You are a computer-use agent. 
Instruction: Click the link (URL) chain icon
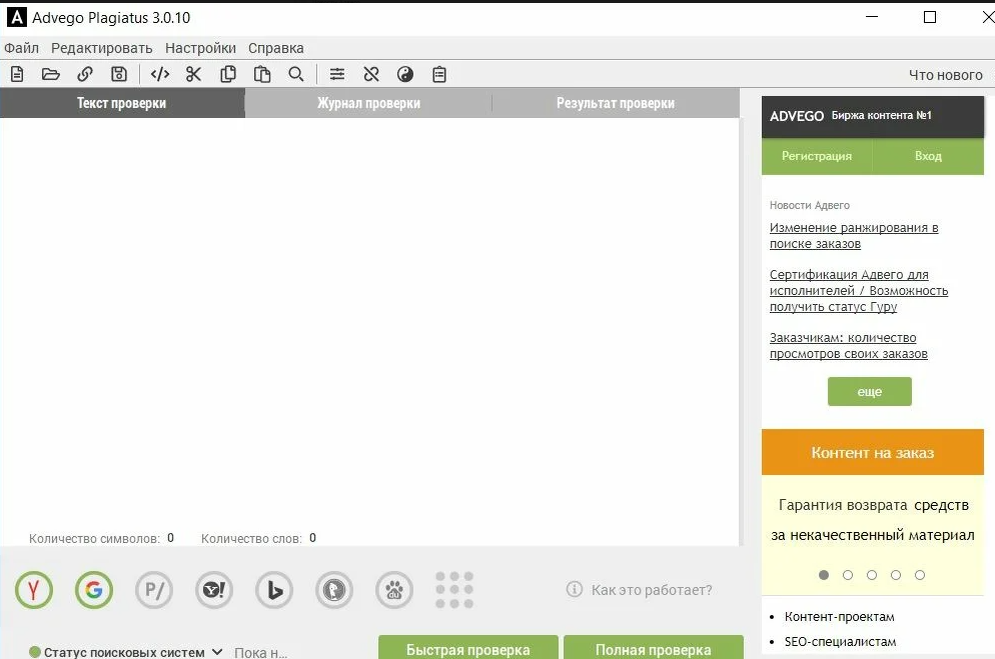(84, 74)
